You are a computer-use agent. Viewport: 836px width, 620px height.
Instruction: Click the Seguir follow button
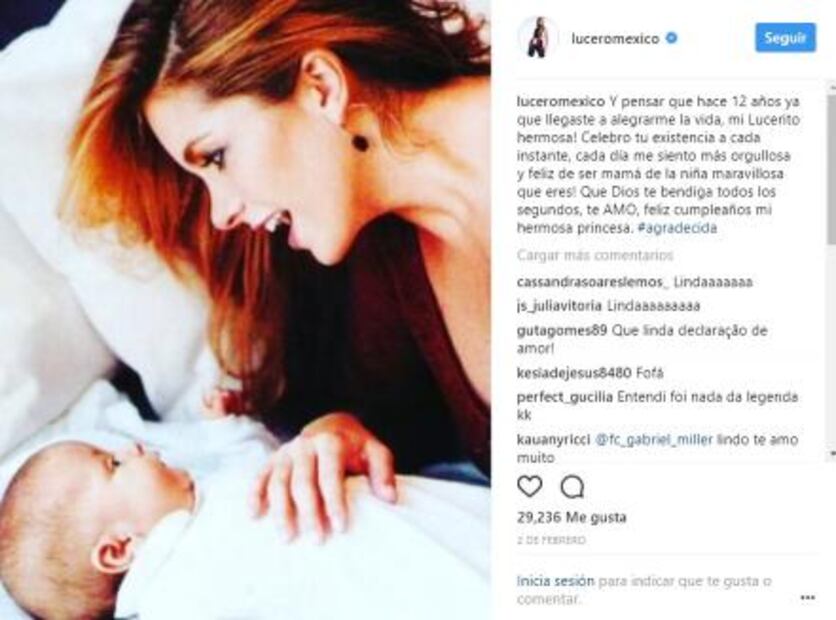click(x=785, y=38)
